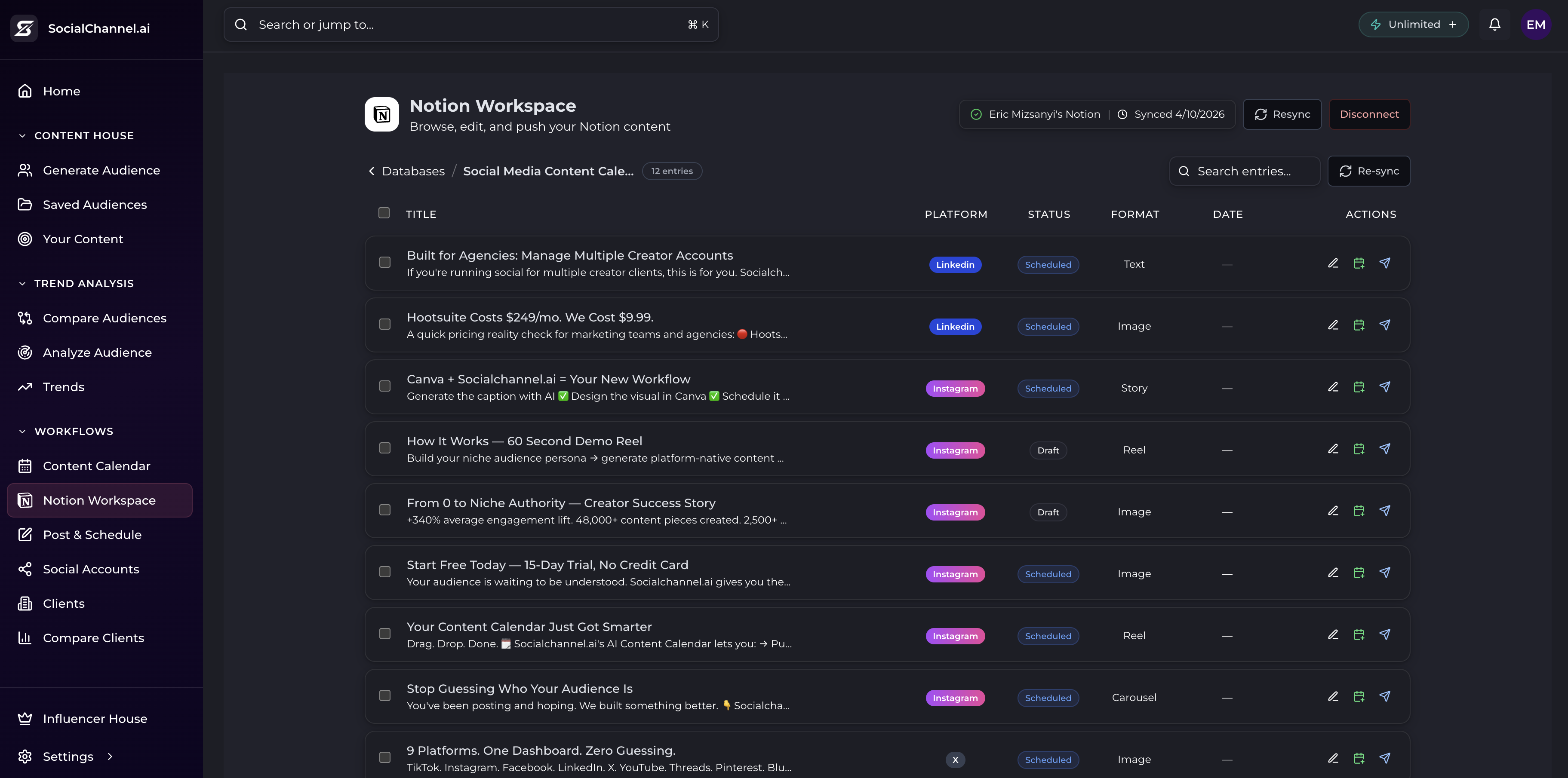This screenshot has height=778, width=1568.
Task: Open Saved Audiences page
Action: (x=101, y=205)
